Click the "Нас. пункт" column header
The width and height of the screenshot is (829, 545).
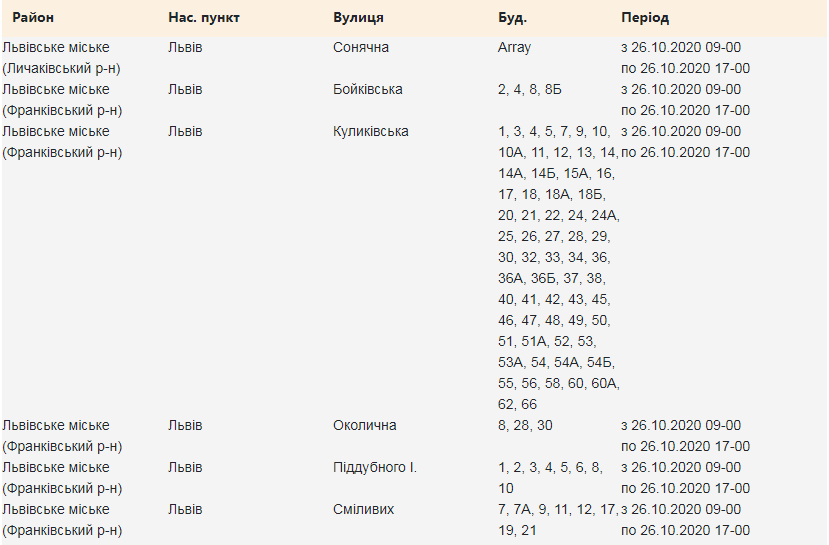pos(204,19)
